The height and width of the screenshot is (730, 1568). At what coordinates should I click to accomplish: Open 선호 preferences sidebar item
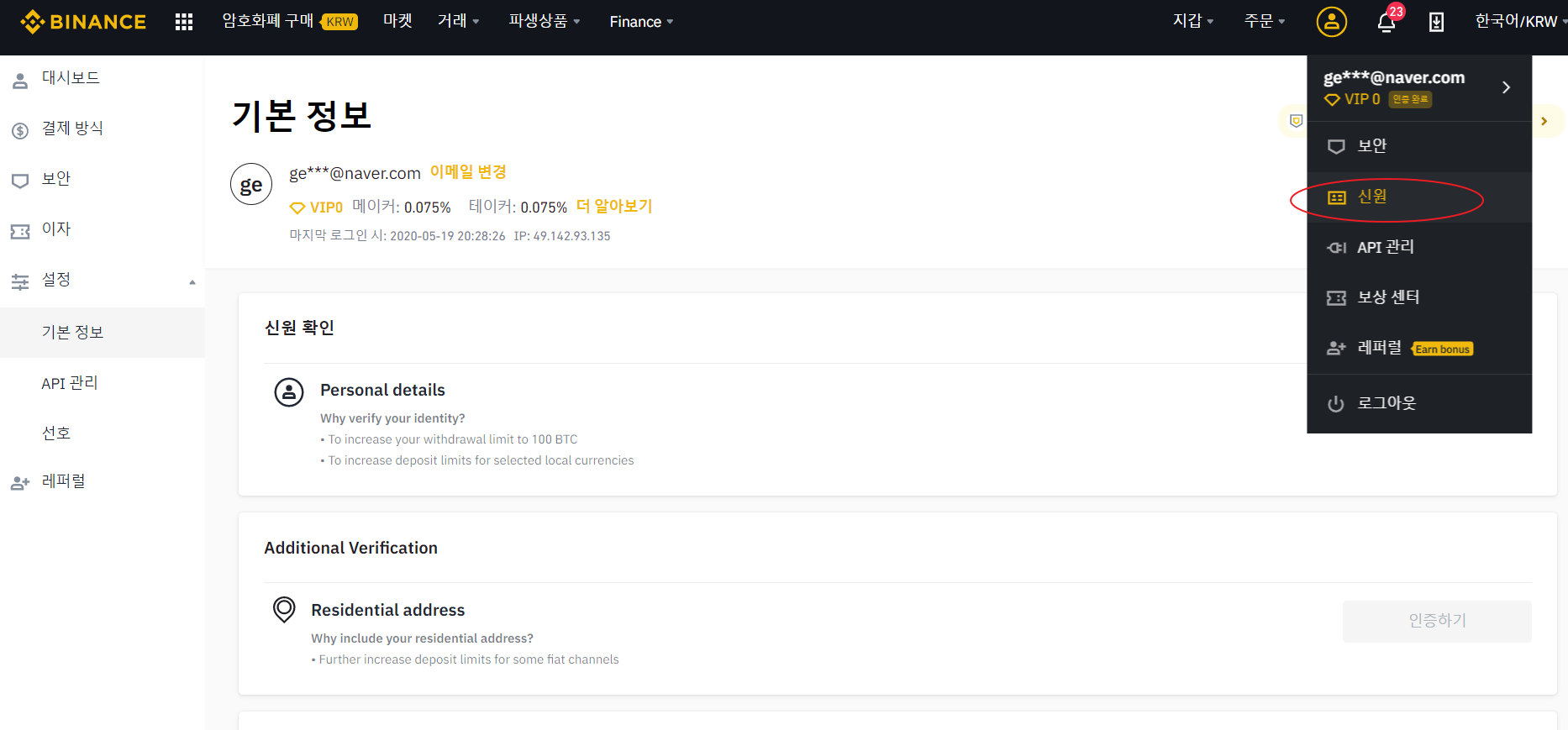point(102,433)
